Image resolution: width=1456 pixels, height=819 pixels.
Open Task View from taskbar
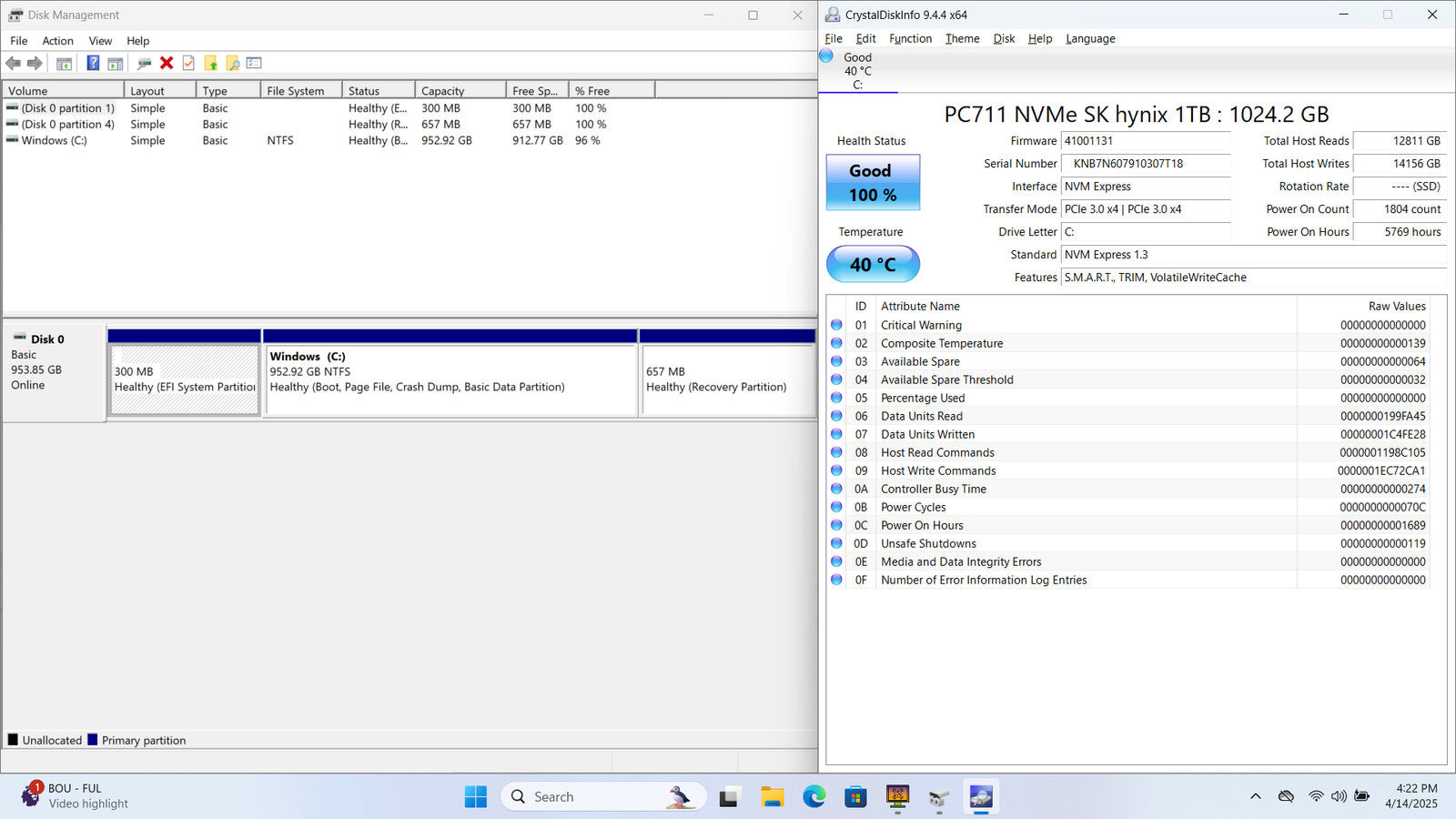pos(729,797)
